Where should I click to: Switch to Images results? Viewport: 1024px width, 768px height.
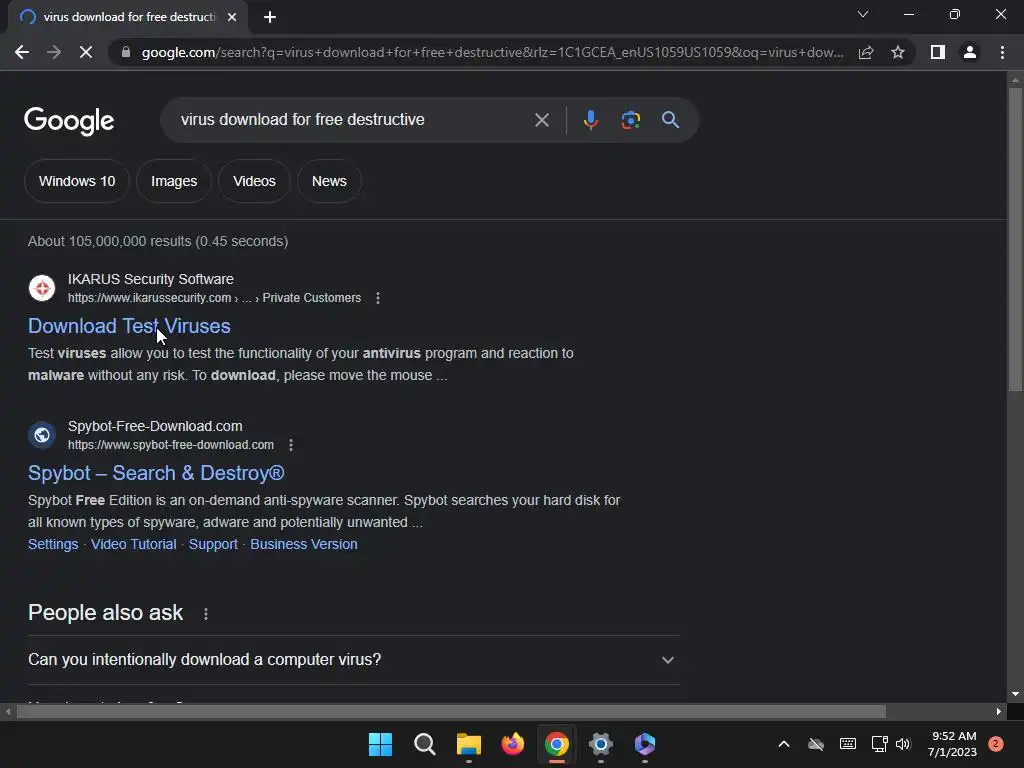174,181
